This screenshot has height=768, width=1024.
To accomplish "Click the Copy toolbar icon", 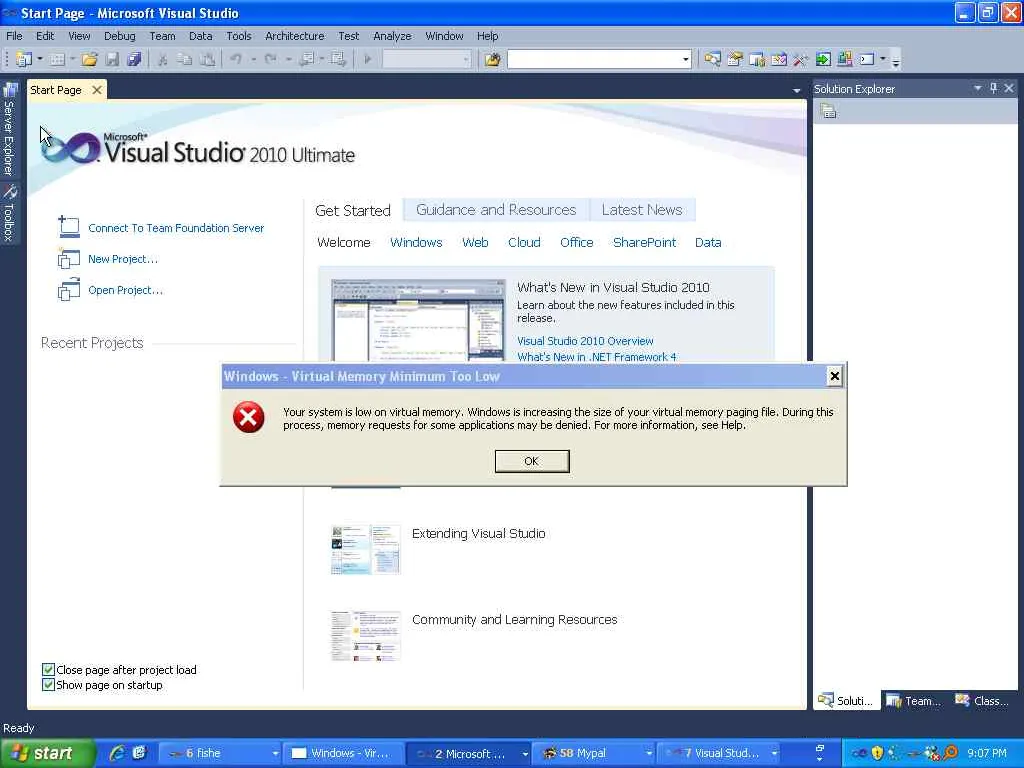I will click(185, 59).
